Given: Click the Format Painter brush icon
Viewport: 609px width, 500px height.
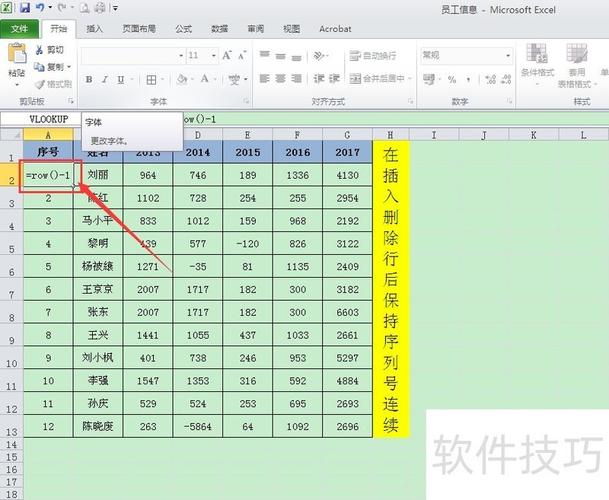Looking at the screenshot, I should tap(40, 84).
